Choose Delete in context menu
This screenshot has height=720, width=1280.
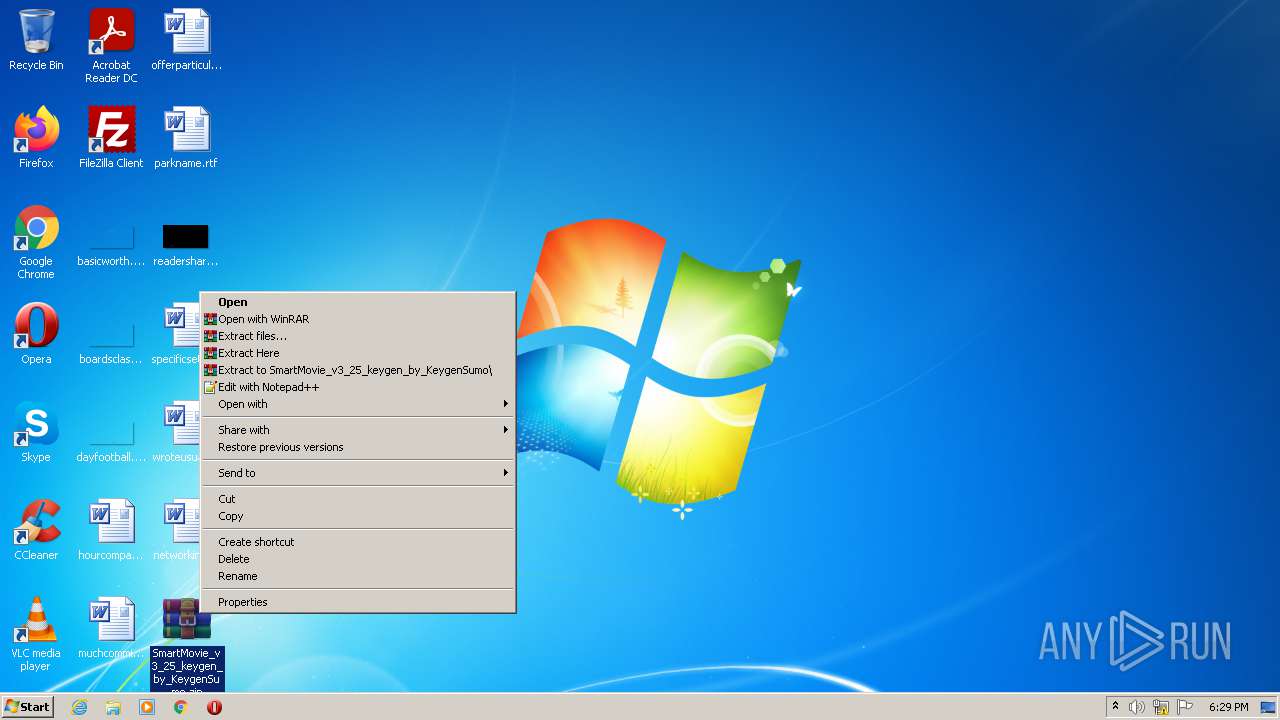click(358, 559)
